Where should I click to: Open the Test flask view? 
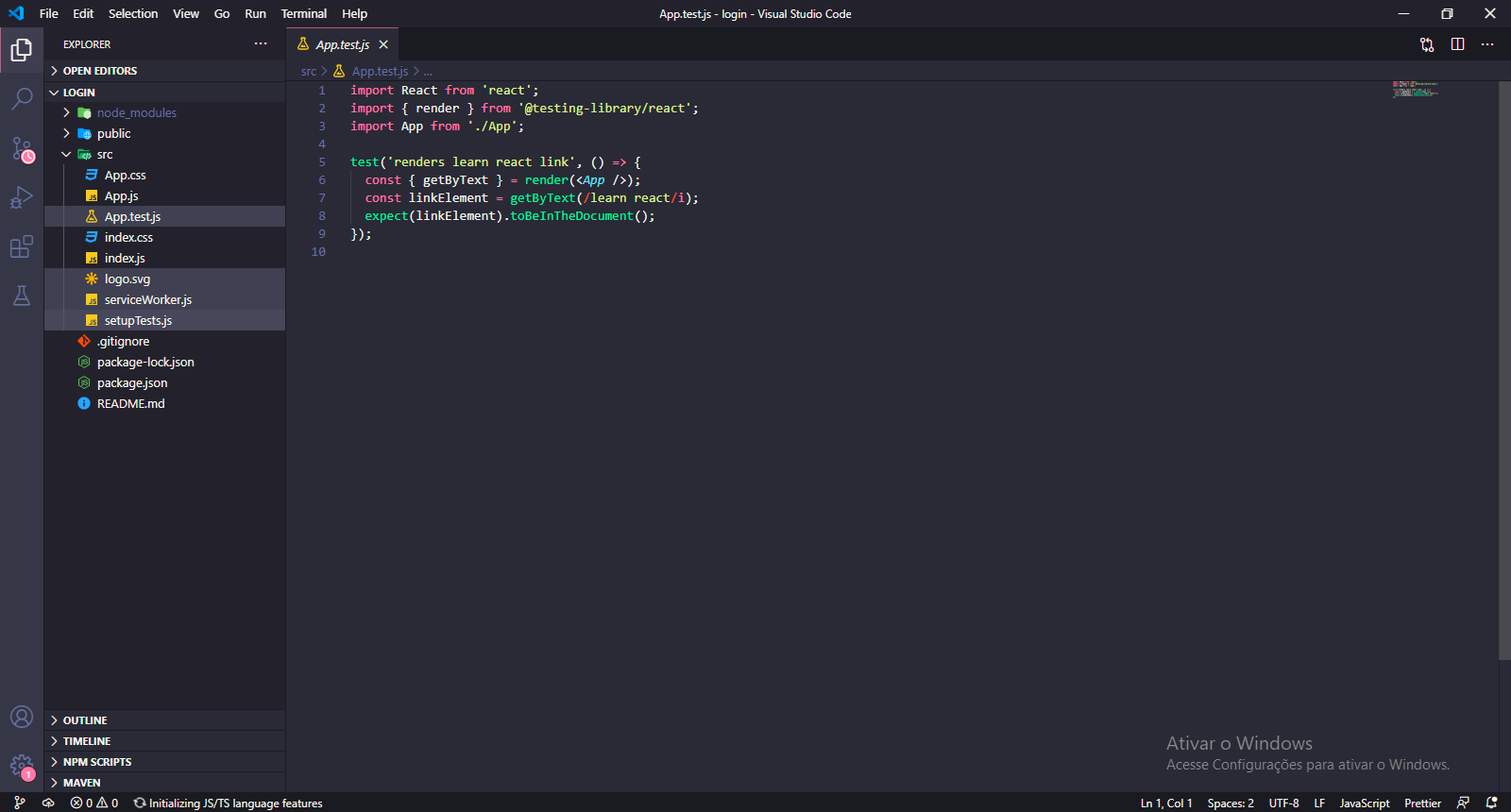coord(22,296)
